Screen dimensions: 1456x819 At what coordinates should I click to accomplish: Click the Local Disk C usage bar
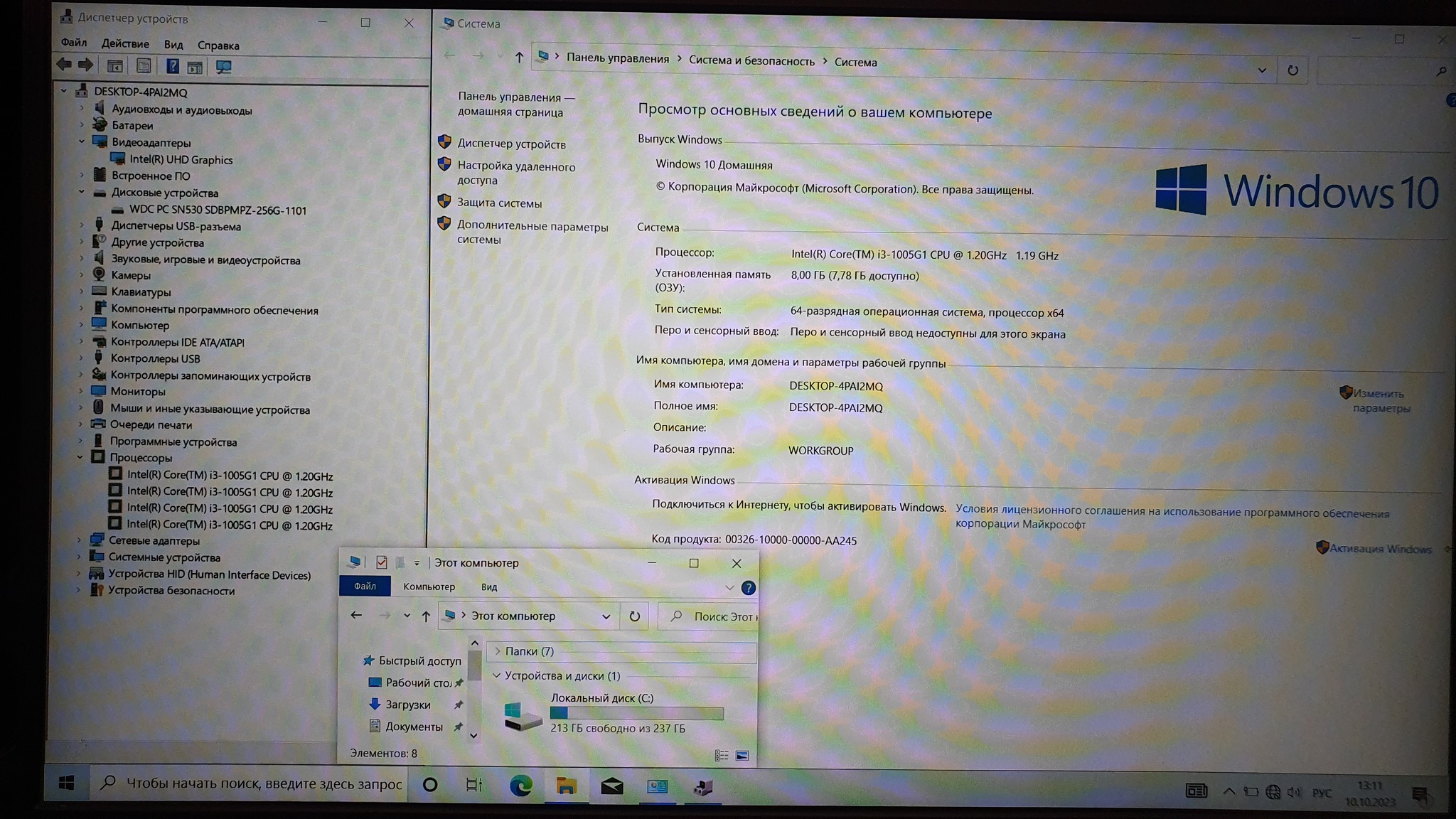(x=636, y=713)
